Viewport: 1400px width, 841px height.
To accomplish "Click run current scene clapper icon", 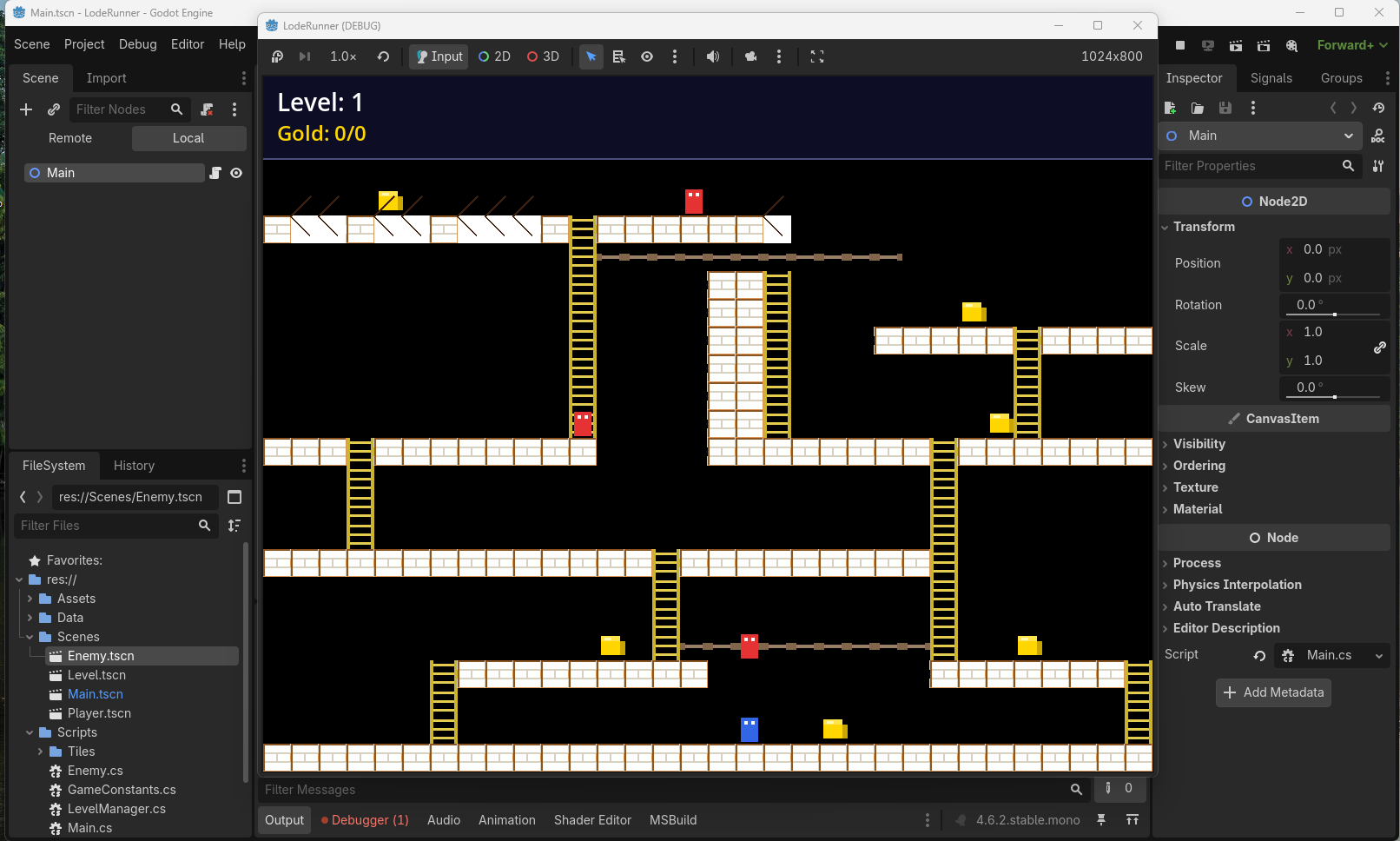I will [1236, 45].
